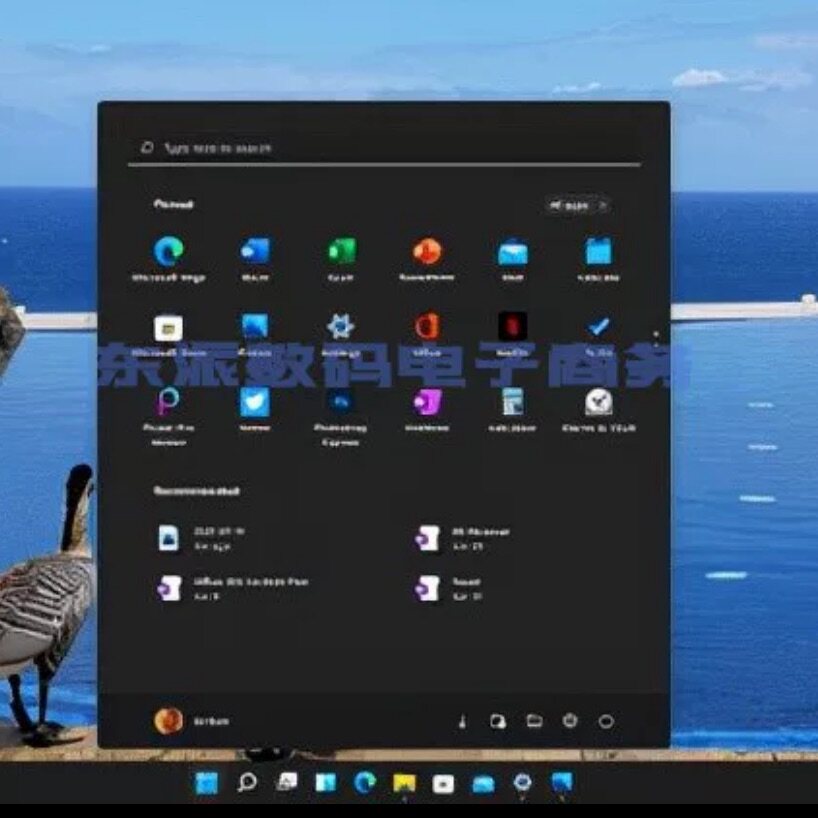Launch Microsoft Store from pinned apps
Screen dimensions: 818x818
169,334
